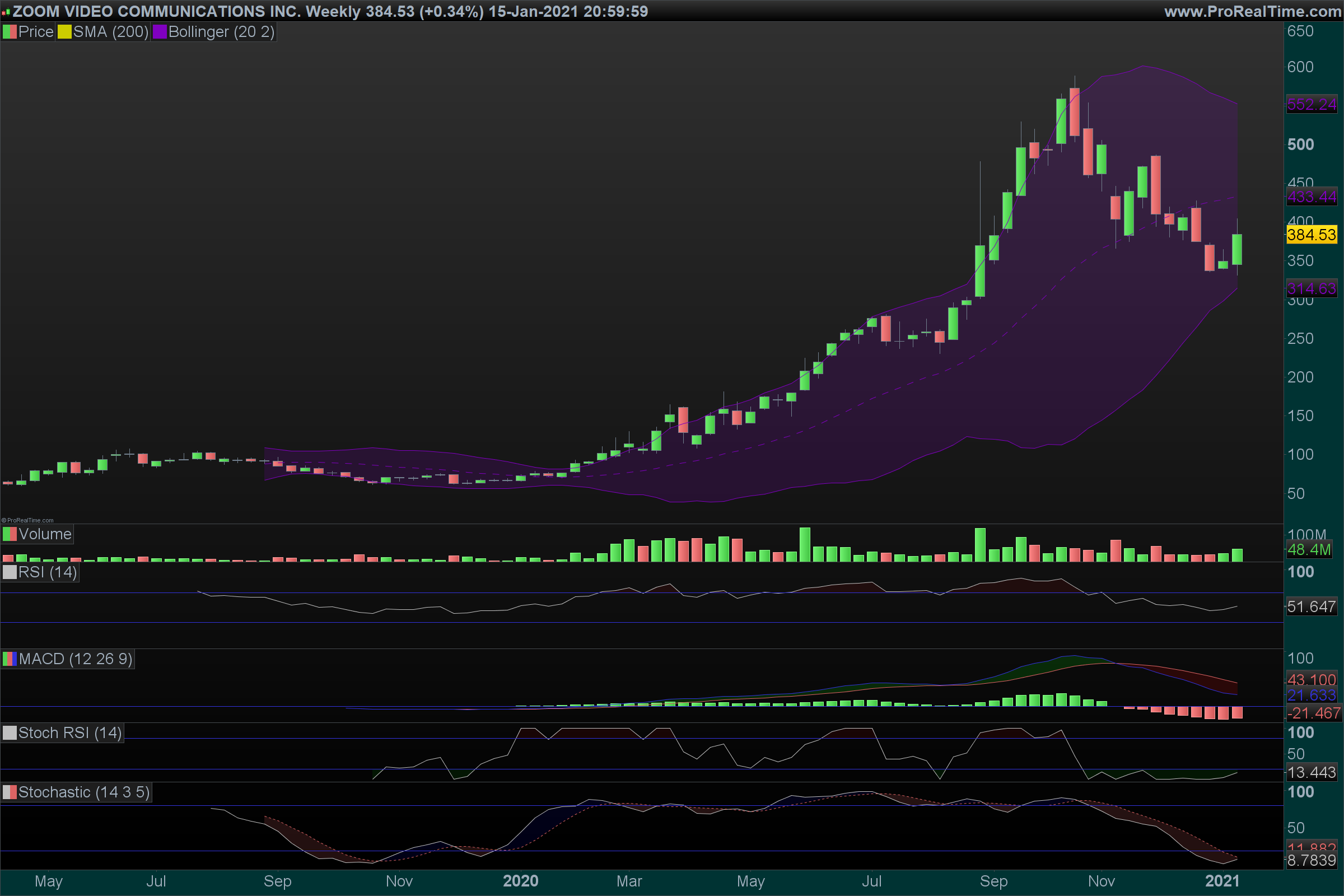This screenshot has height=896, width=1344.
Task: Click the 552.24 upper Bollinger price tag
Action: [x=1312, y=105]
